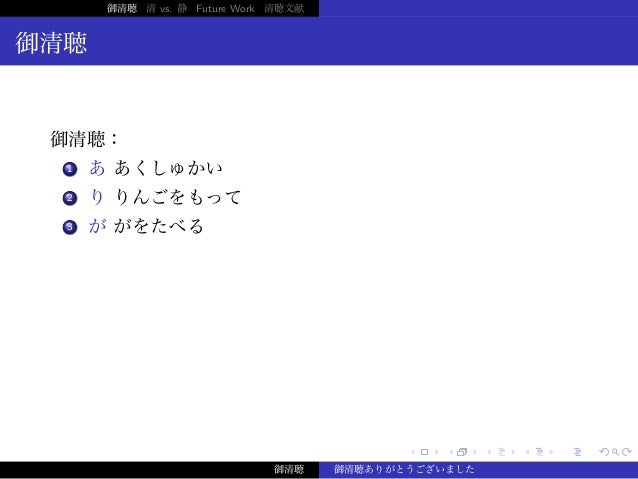Go to next section arrow
This screenshot has width=638, height=479.
551,452
